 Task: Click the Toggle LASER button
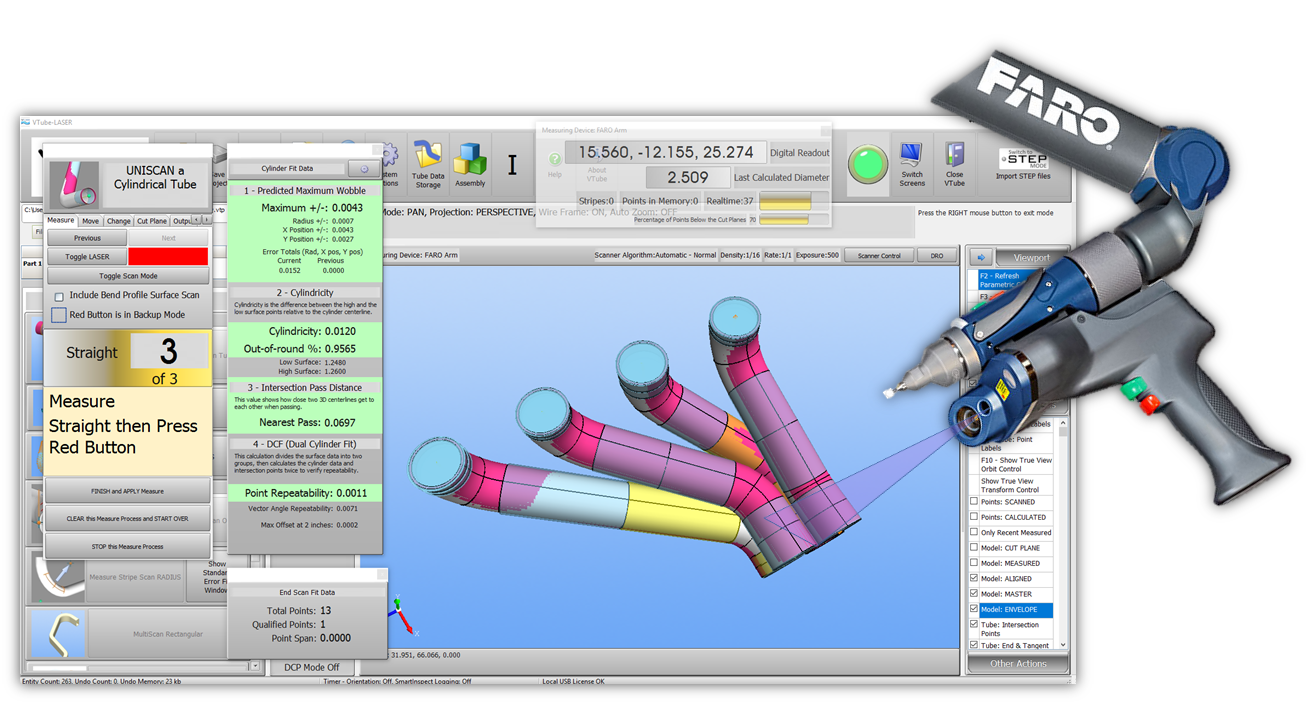[87, 257]
